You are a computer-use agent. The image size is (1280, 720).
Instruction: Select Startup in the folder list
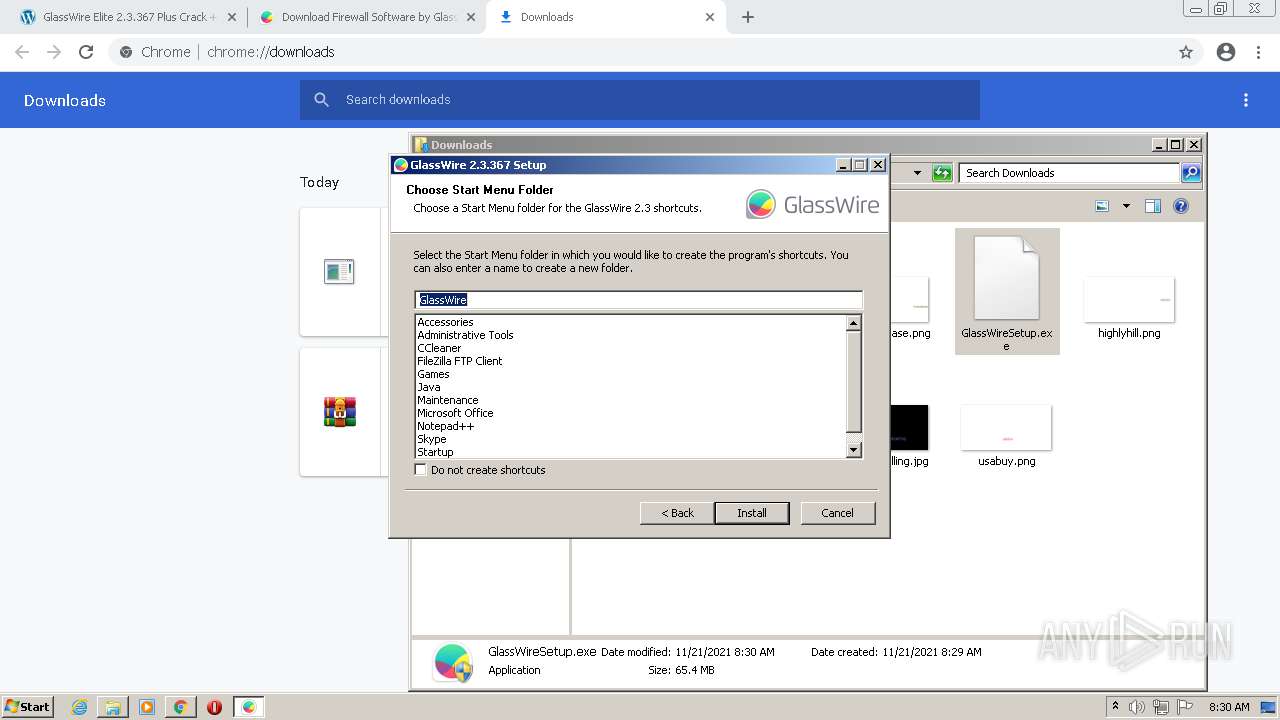click(x=435, y=452)
